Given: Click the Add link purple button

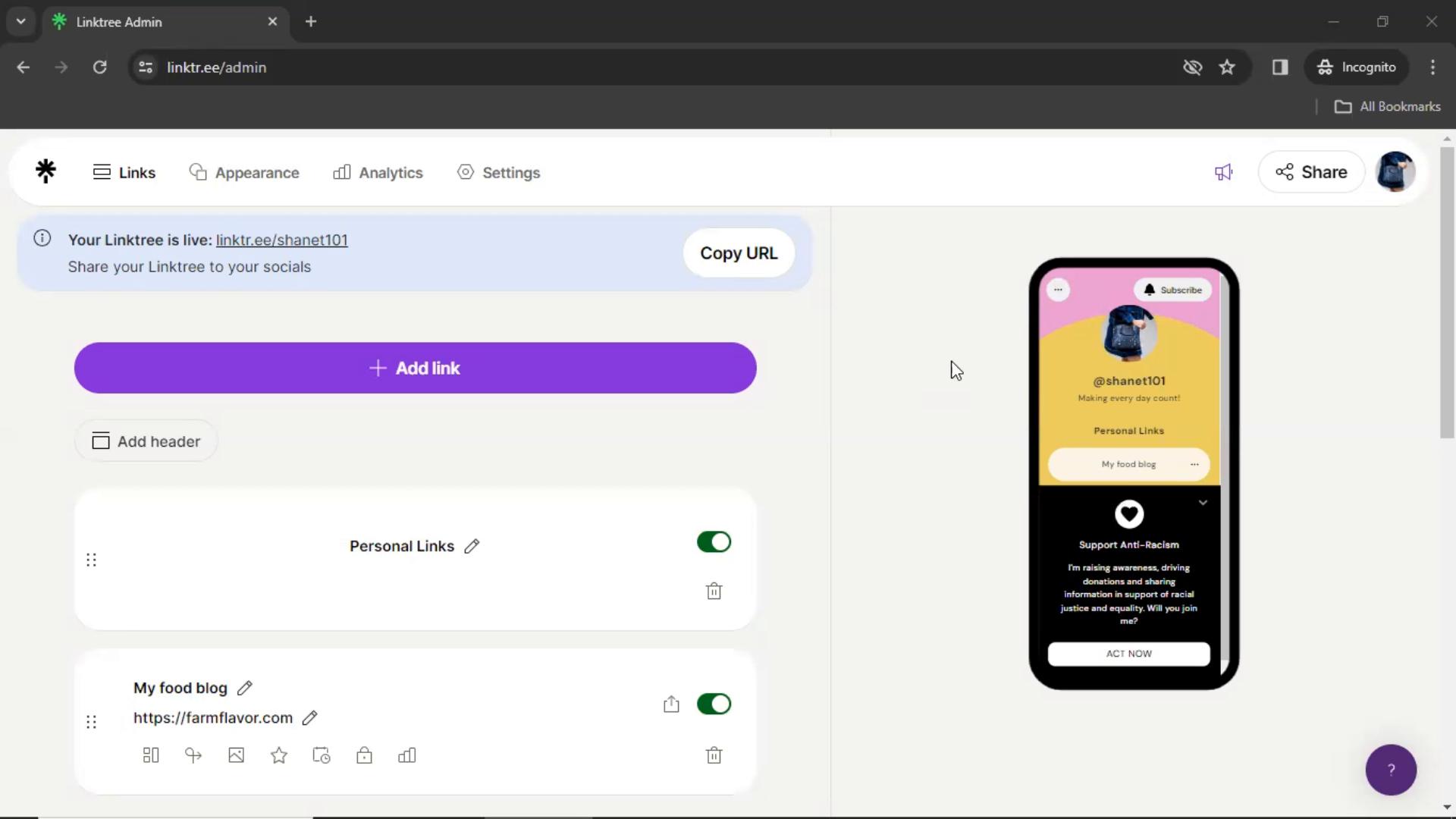Looking at the screenshot, I should tap(416, 368).
